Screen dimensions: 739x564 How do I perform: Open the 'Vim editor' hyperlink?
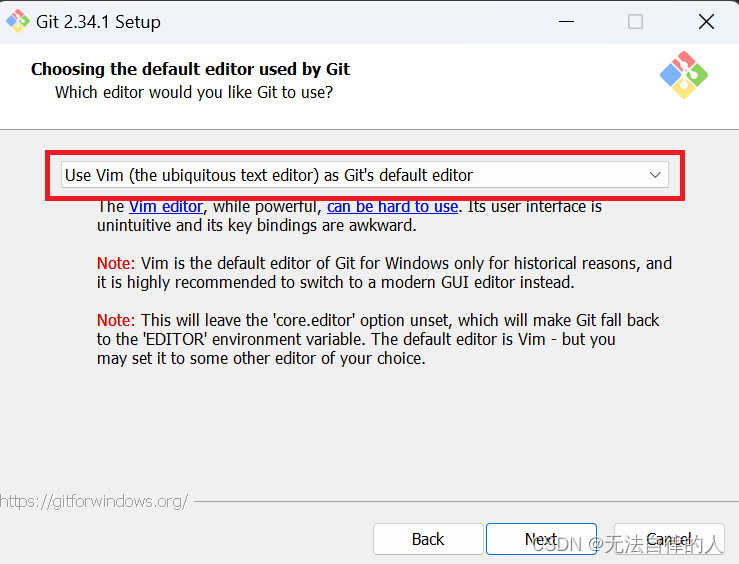pos(166,206)
